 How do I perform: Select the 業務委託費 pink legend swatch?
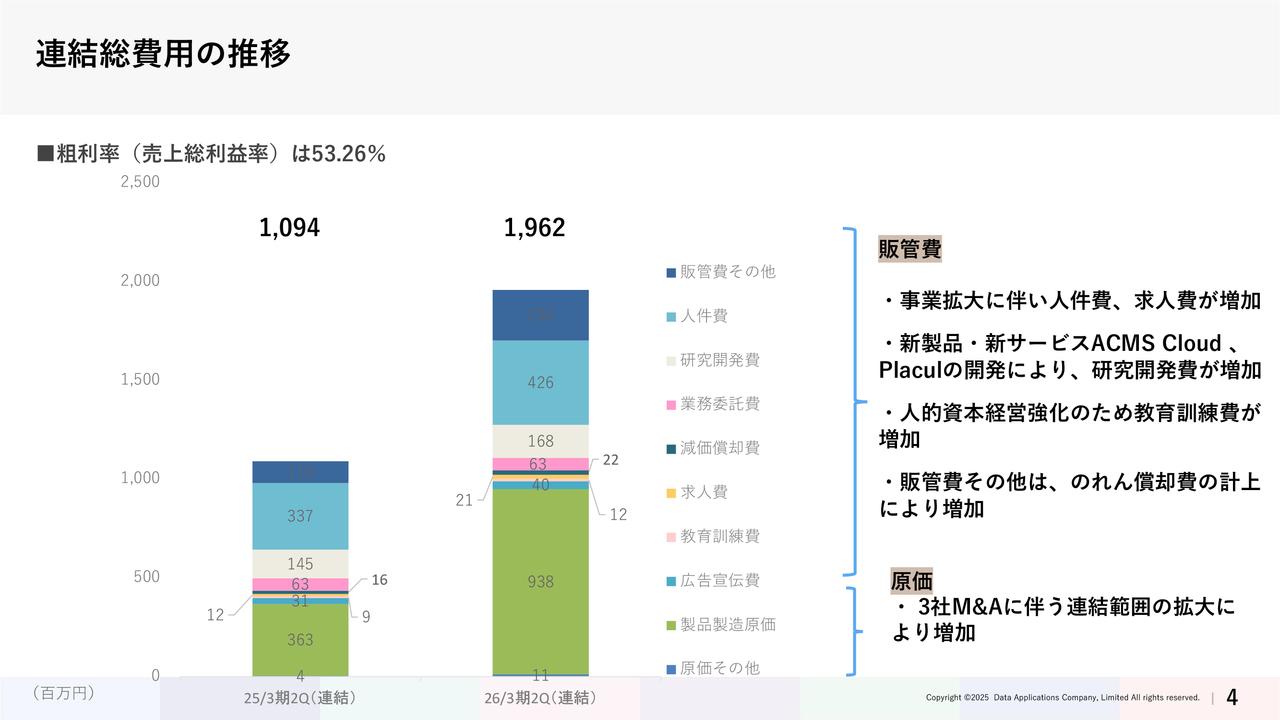tap(671, 405)
